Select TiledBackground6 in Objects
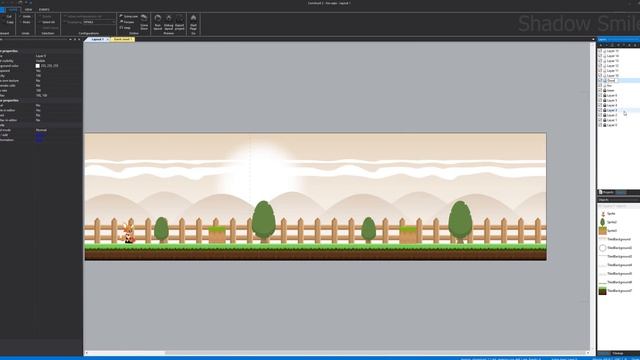The height and width of the screenshot is (360, 640). [x=619, y=282]
